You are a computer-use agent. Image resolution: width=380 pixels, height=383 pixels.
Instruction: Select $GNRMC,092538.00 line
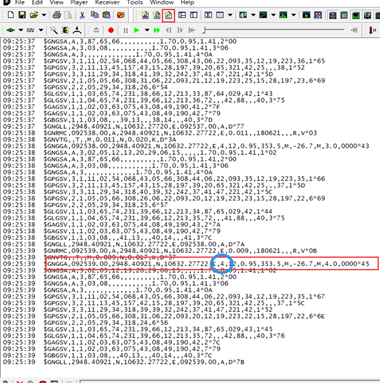[x=180, y=133]
